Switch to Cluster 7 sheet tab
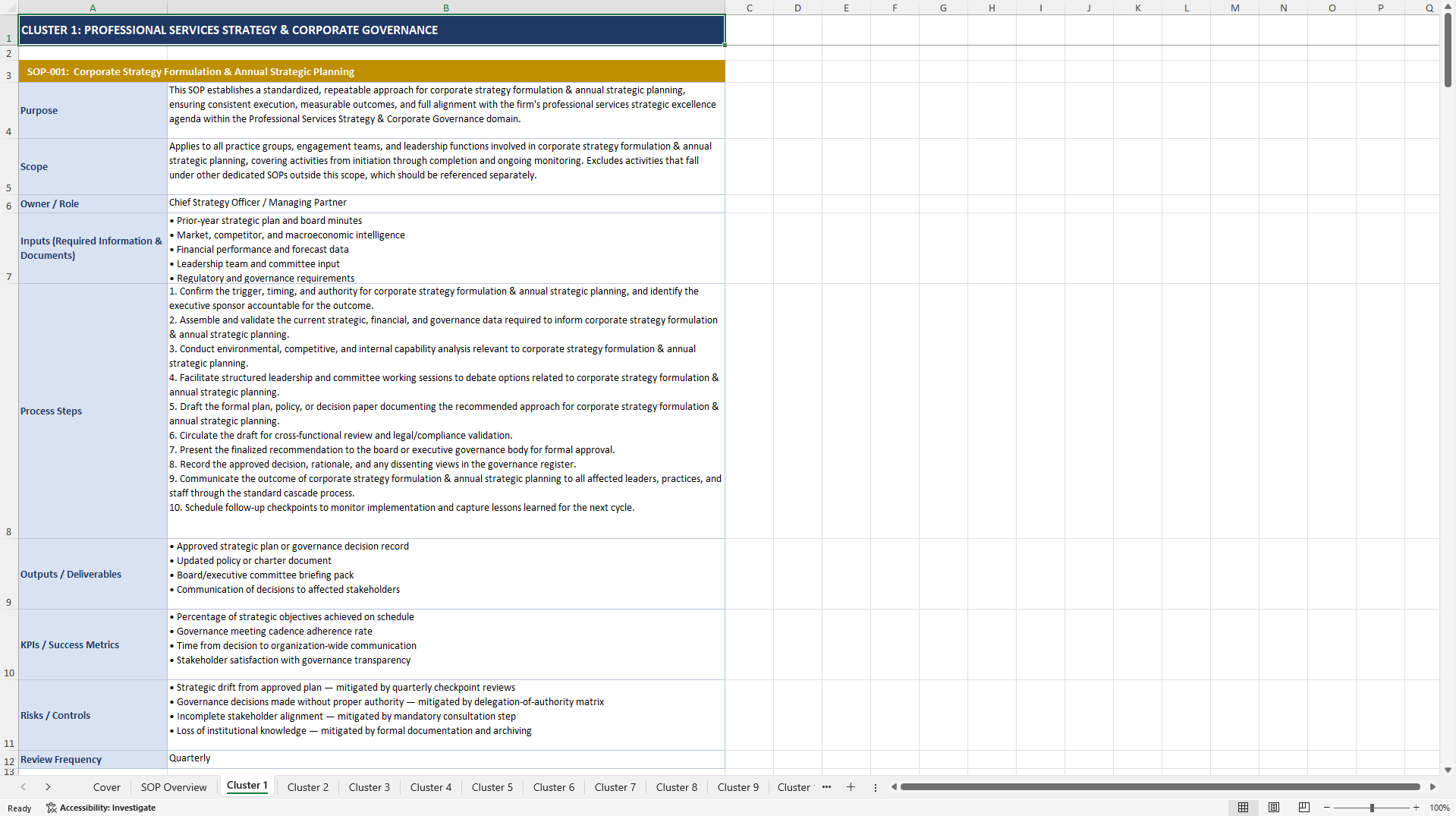The width and height of the screenshot is (1456, 816). [615, 787]
